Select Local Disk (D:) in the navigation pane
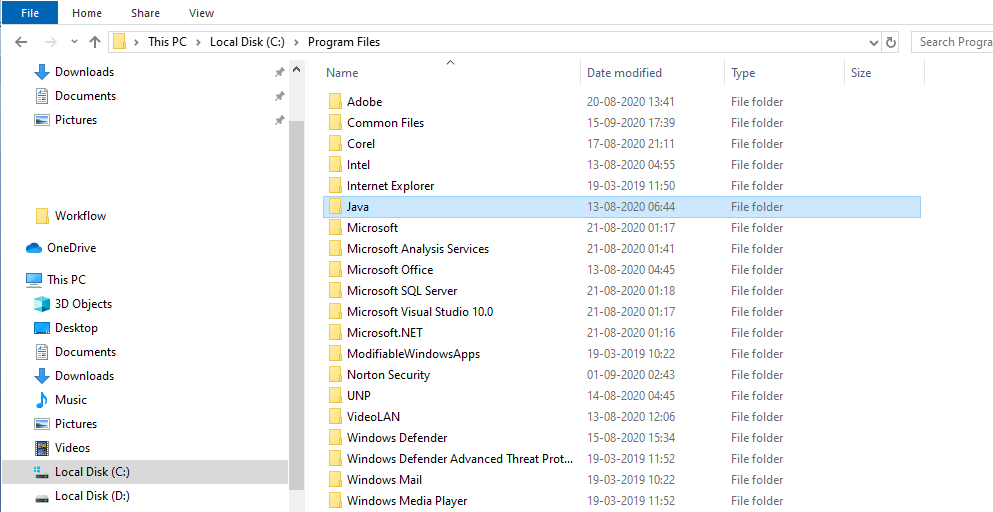Viewport: 993px width, 512px height. point(92,496)
